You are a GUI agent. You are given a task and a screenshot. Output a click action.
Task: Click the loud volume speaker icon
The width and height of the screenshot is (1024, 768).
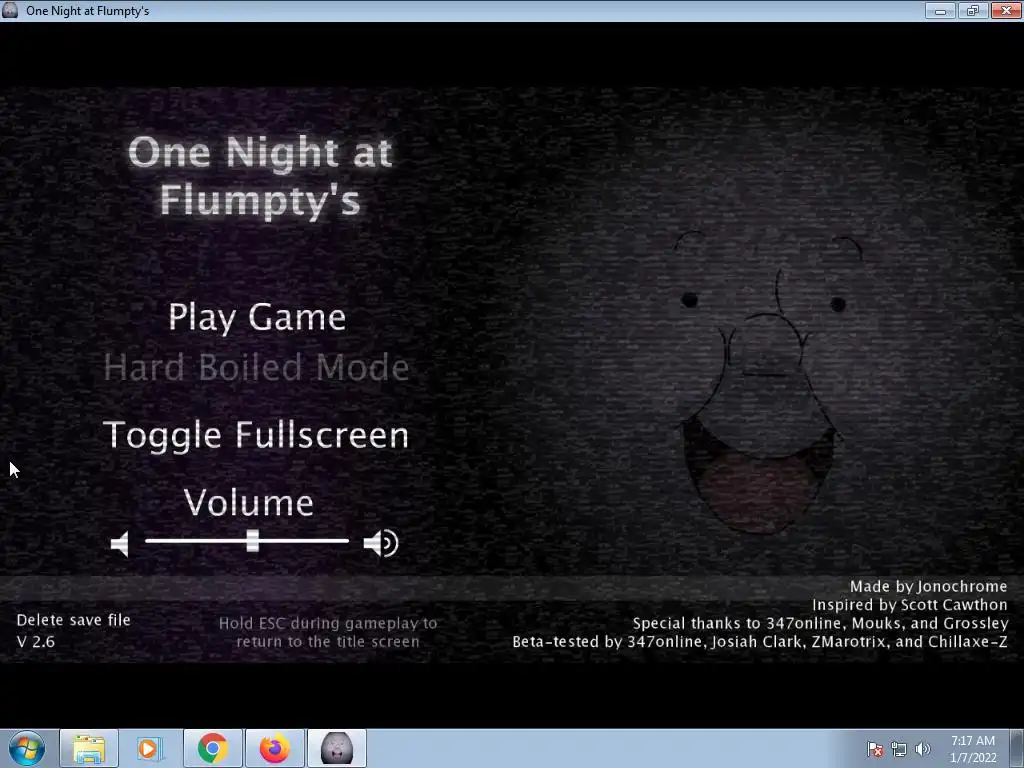[x=381, y=543]
